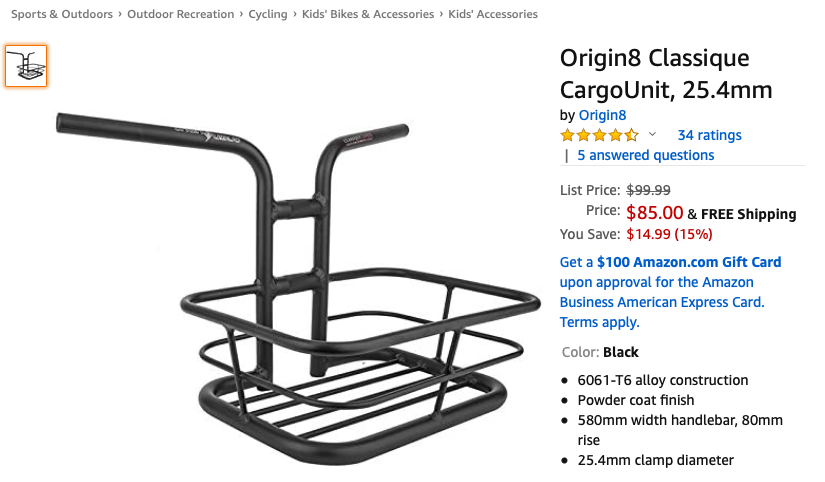Image resolution: width=825 pixels, height=482 pixels.
Task: Visit the Origin8 brand page link
Action: point(602,114)
